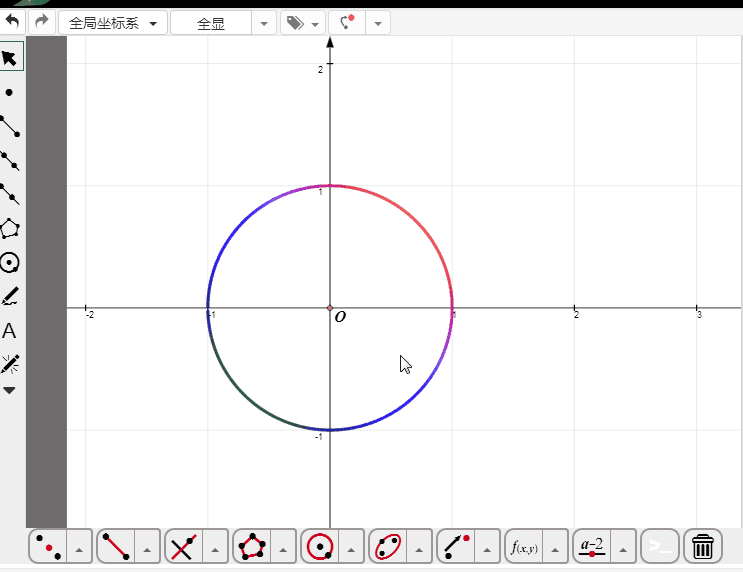Select the magic pen tool in sidebar
The image size is (743, 572).
click(10, 364)
